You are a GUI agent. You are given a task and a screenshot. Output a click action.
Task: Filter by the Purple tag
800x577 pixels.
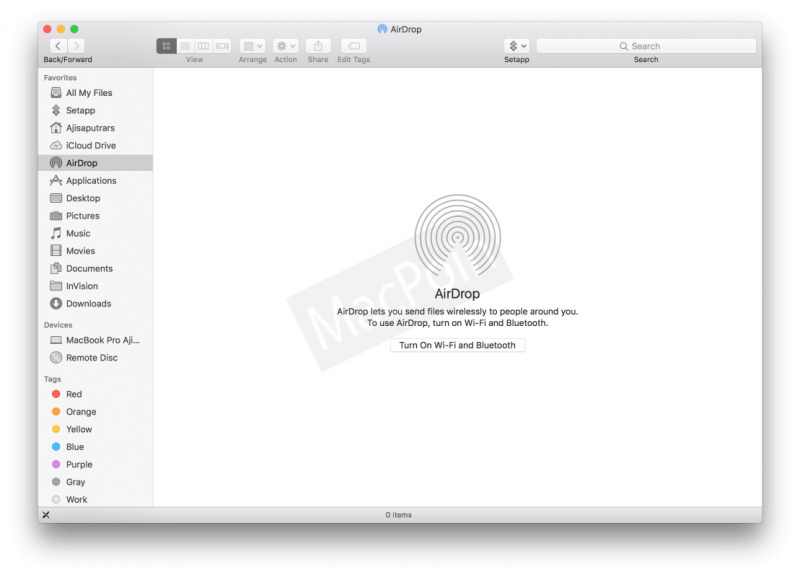(95, 465)
